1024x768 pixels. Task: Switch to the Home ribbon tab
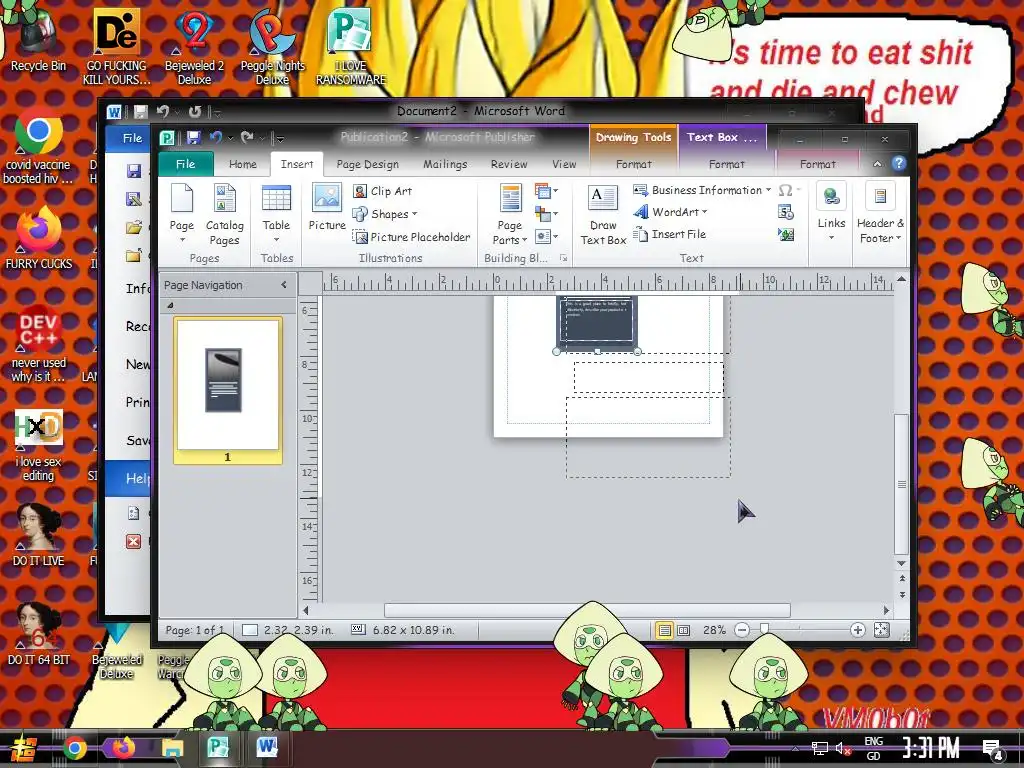(x=243, y=164)
